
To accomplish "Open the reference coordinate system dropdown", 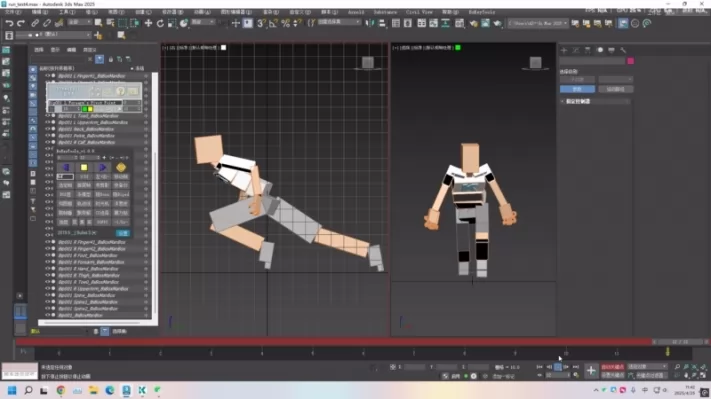I will click(x=203, y=22).
